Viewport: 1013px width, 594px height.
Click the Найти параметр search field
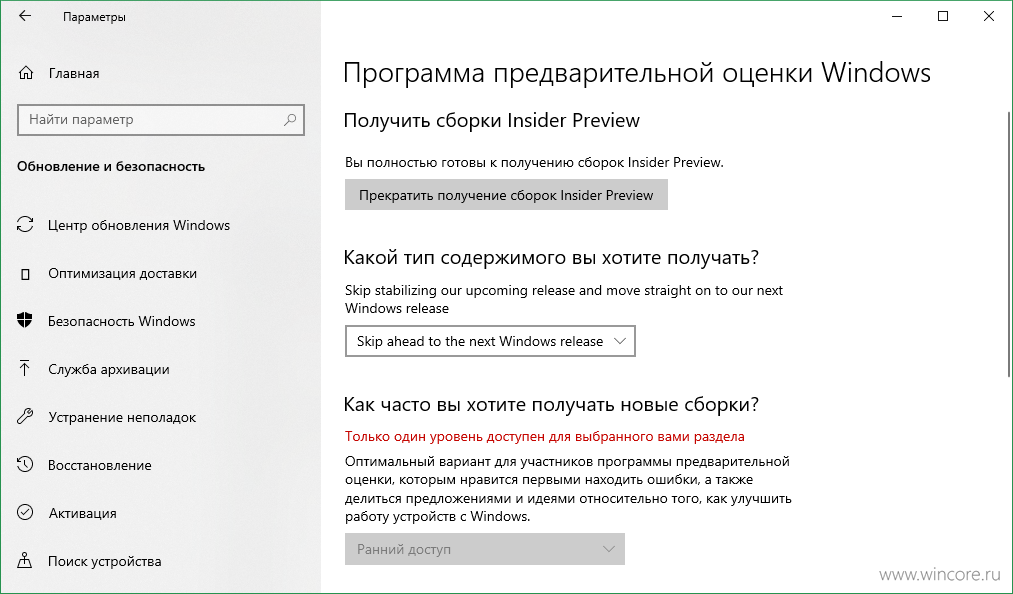161,120
